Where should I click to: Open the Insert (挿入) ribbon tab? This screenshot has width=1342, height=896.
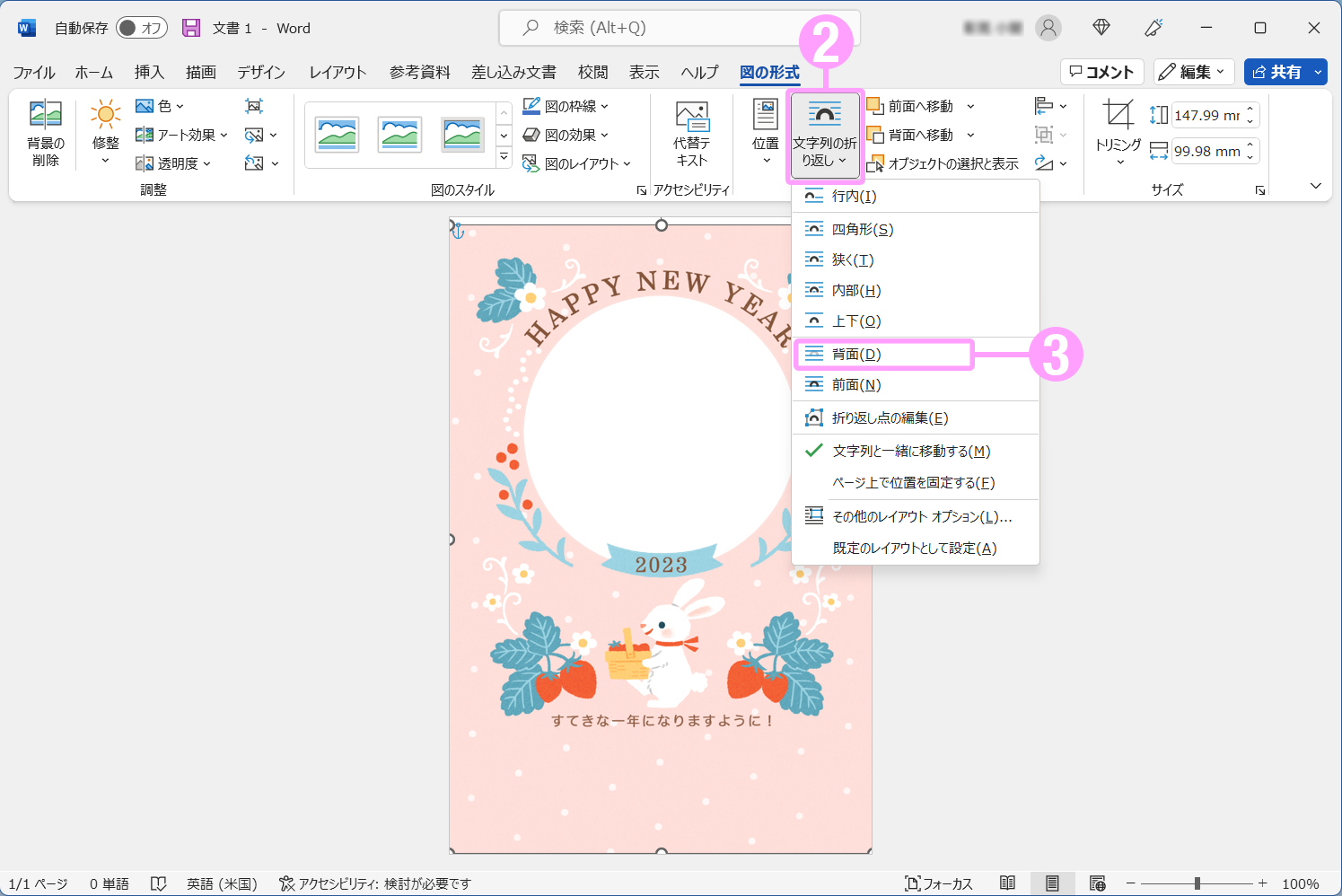pyautogui.click(x=149, y=72)
